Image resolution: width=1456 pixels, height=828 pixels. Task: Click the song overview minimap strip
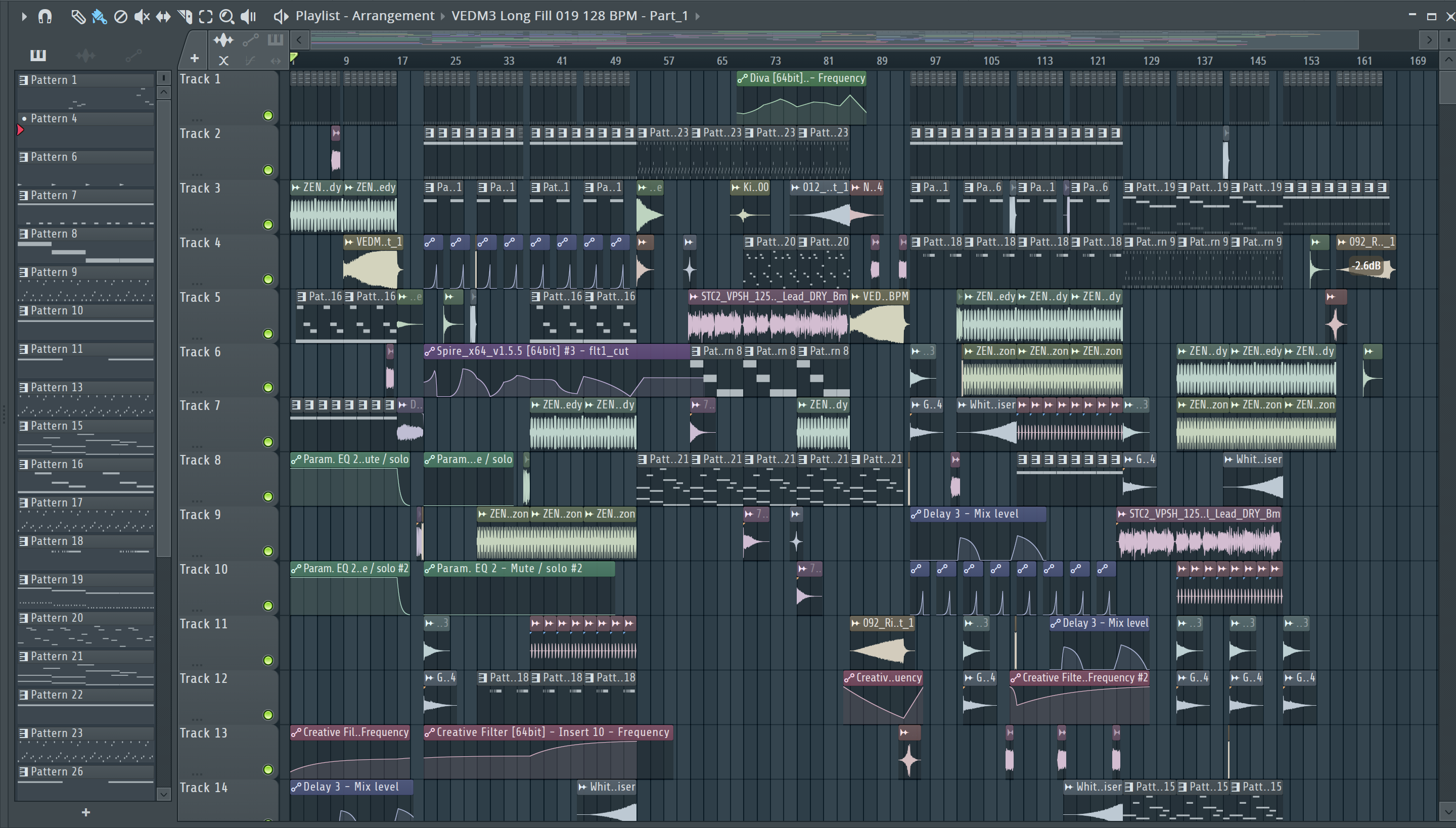click(x=834, y=40)
